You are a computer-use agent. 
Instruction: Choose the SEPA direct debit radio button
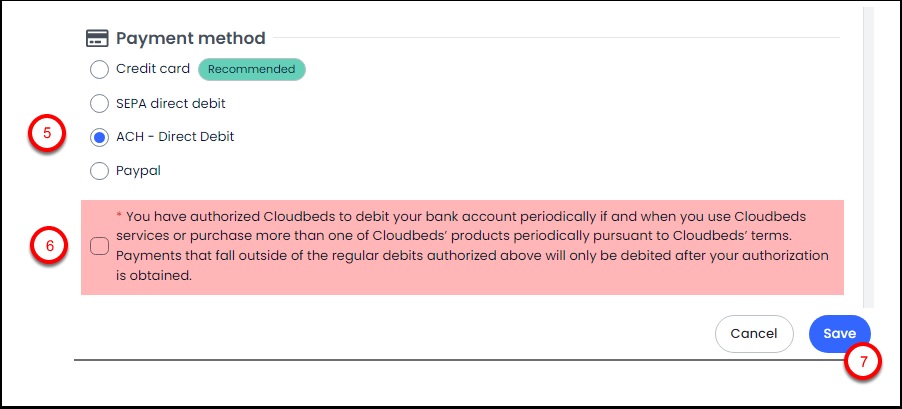(x=99, y=103)
